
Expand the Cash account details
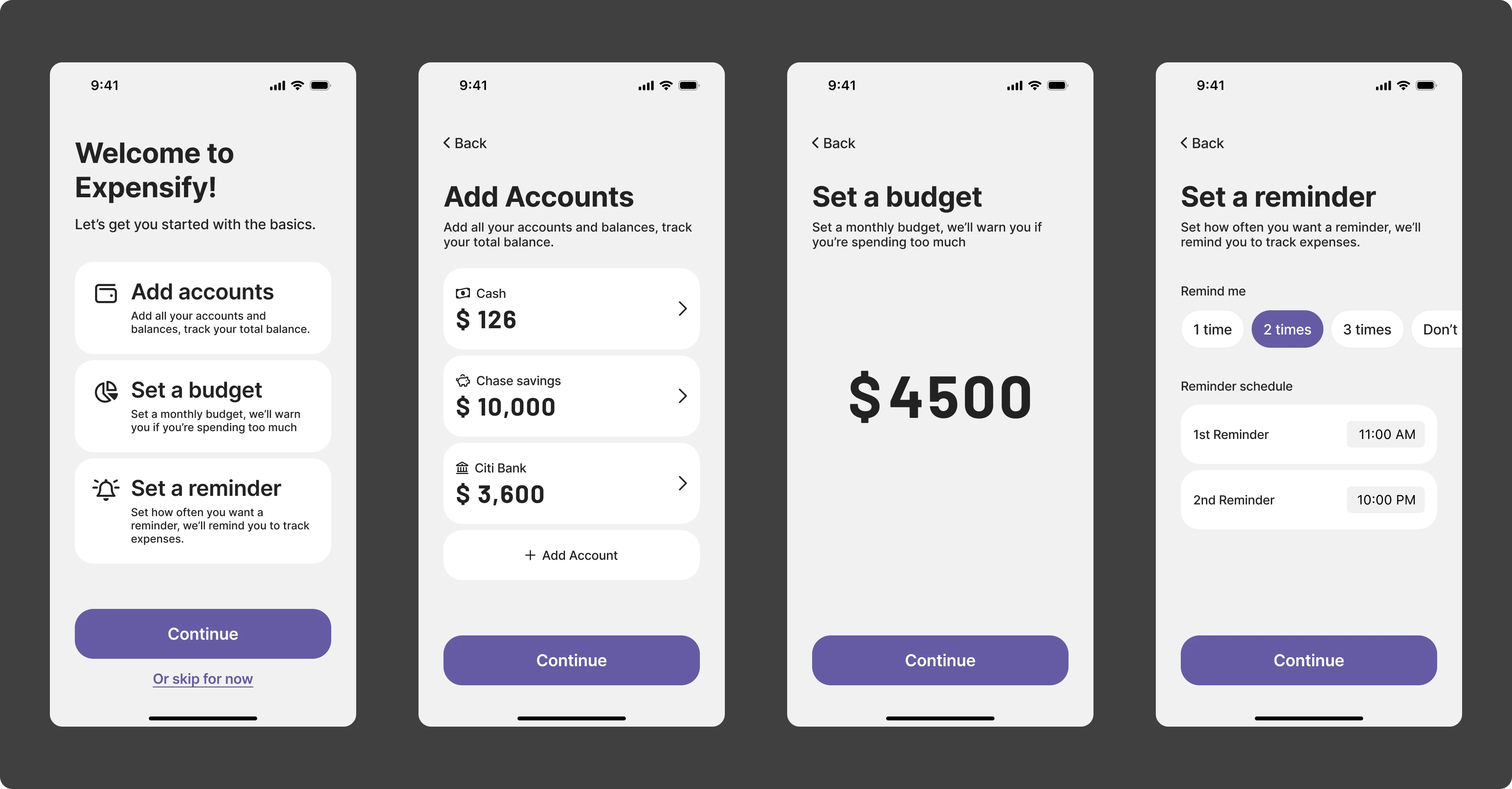pyautogui.click(x=682, y=308)
